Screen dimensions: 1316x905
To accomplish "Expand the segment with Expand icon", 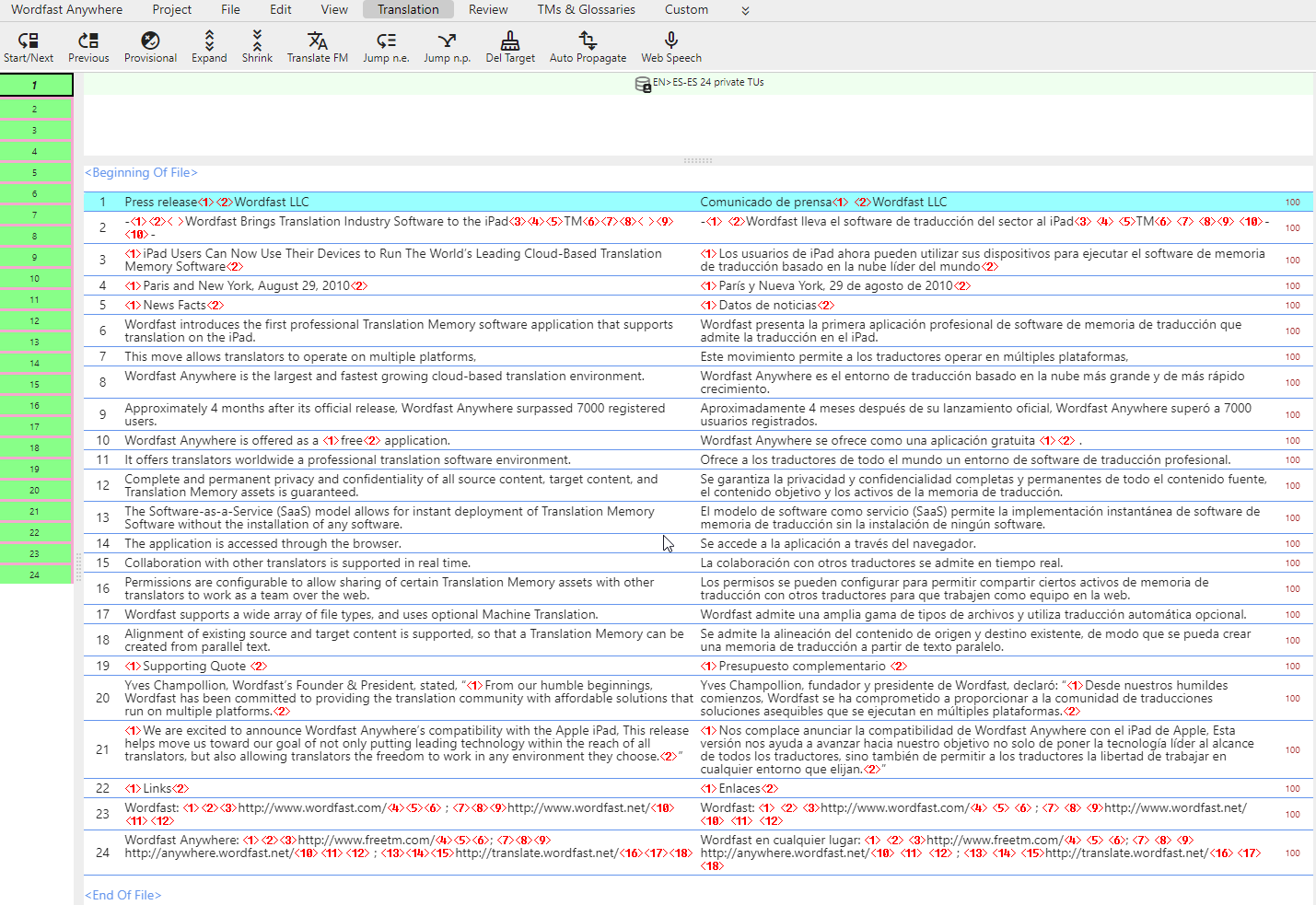I will pos(209,41).
